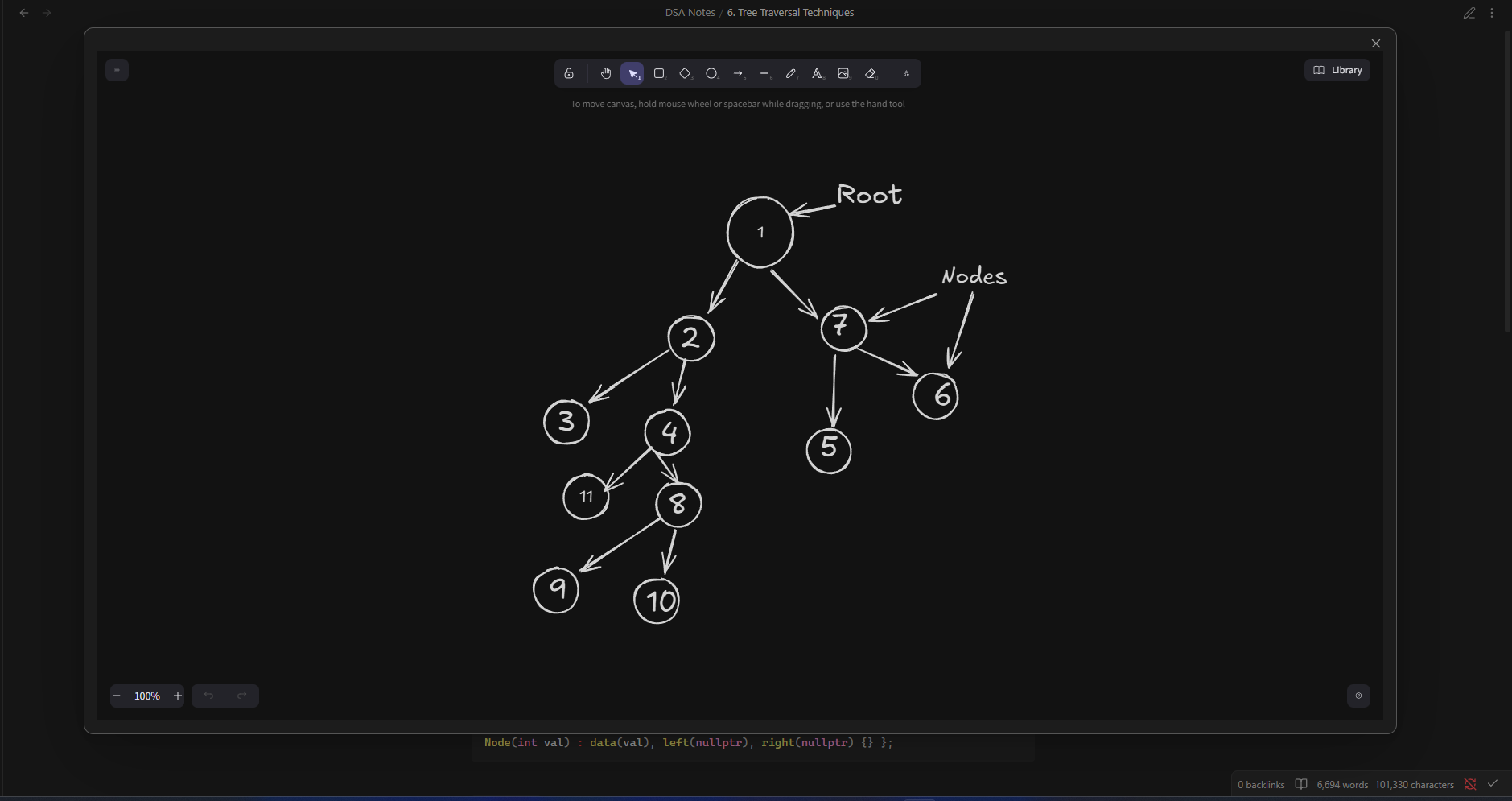Click the 6. Tree Traversal Techniques title
This screenshot has width=1512, height=801.
[790, 13]
